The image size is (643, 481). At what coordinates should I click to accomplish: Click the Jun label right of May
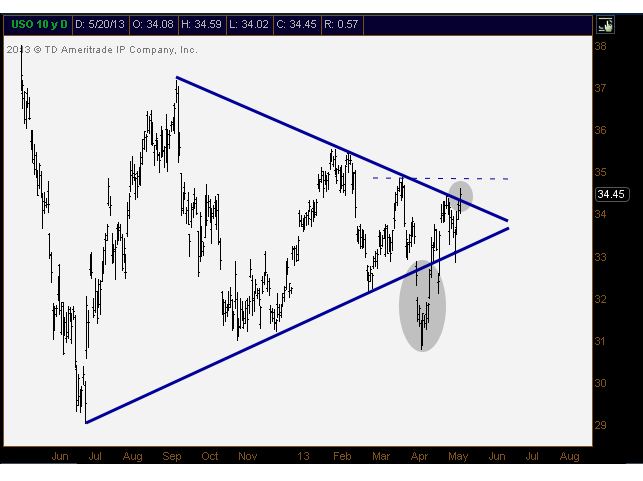pos(497,456)
